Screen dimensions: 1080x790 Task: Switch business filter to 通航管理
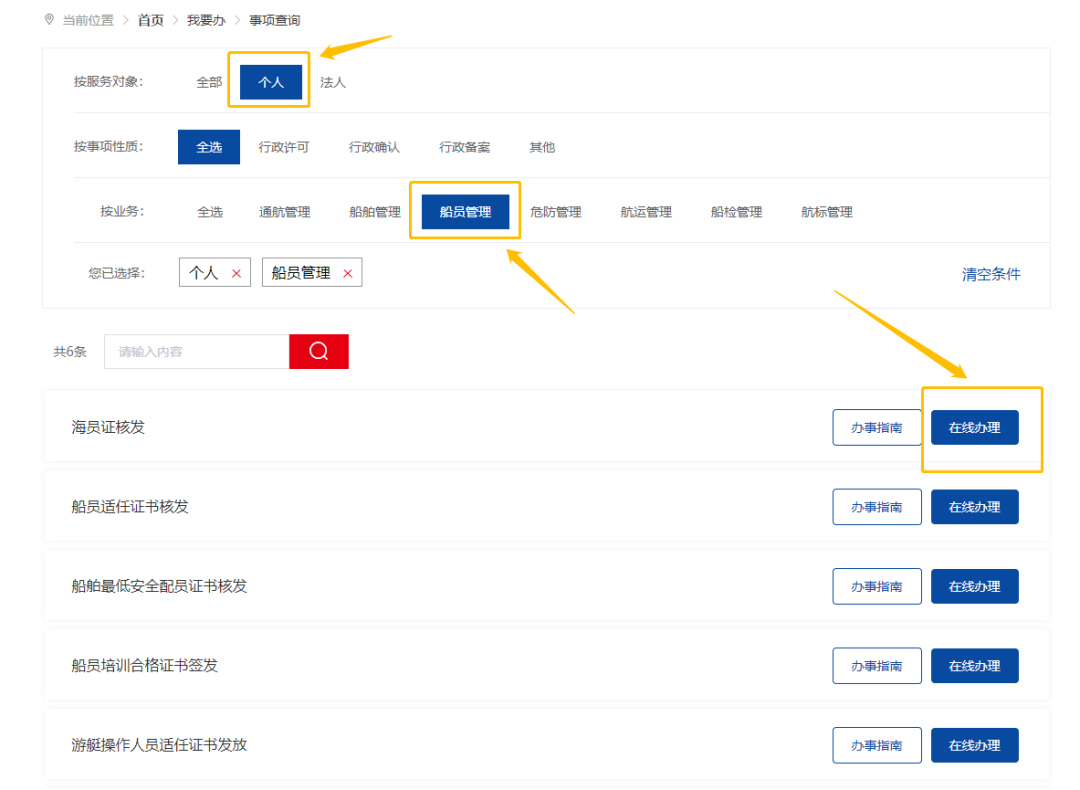click(284, 212)
